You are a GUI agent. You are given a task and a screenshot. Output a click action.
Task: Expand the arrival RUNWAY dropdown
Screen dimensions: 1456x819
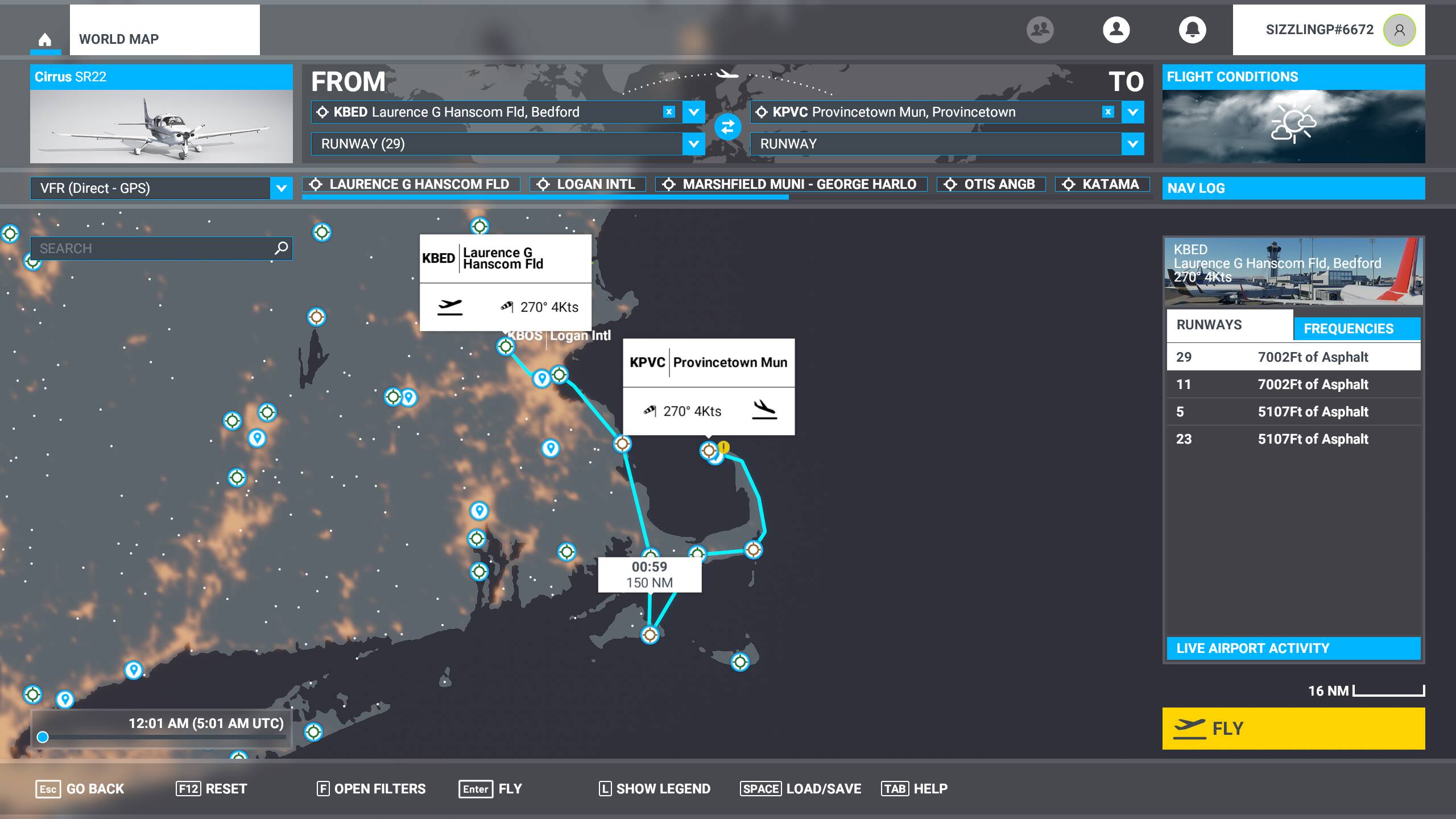(x=1132, y=144)
